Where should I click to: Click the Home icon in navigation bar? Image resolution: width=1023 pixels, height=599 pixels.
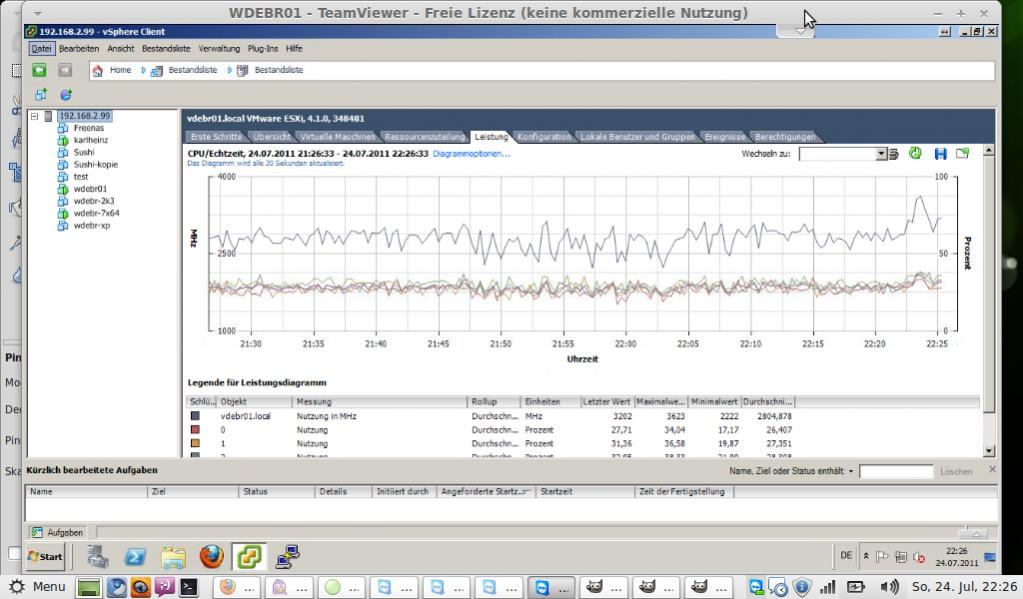(x=98, y=70)
